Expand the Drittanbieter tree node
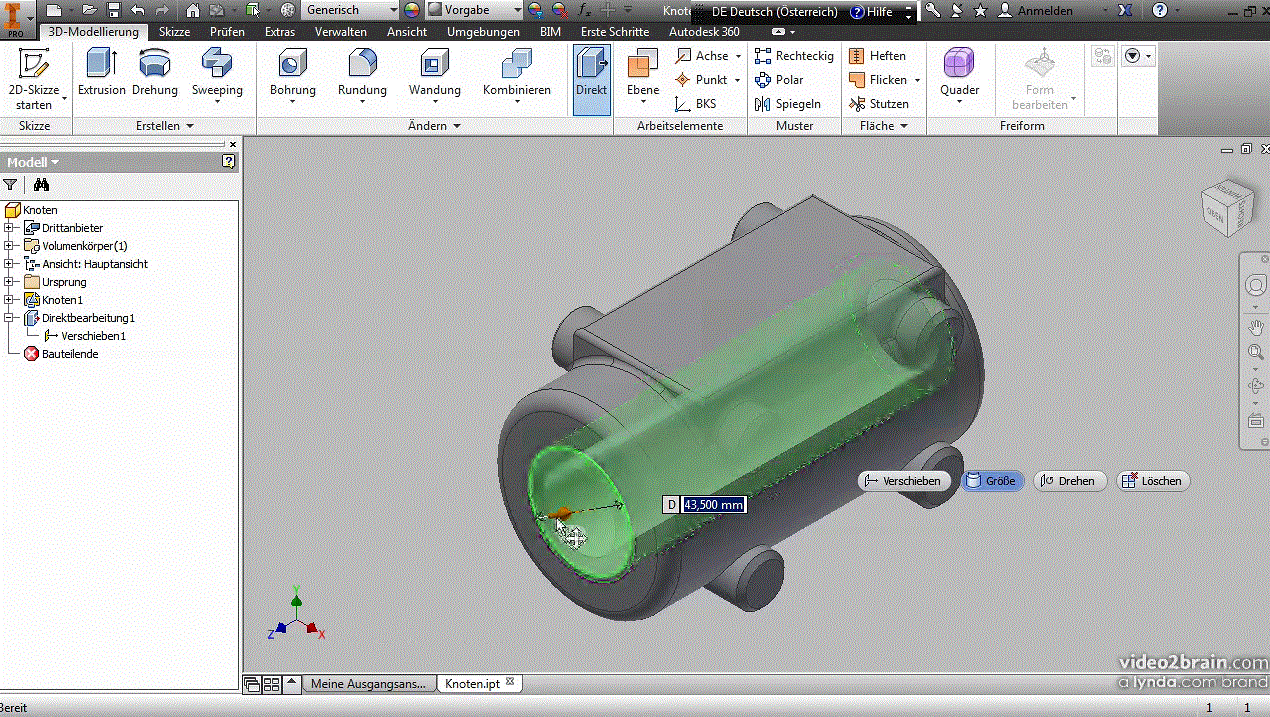Image resolution: width=1270 pixels, height=717 pixels. (9, 228)
